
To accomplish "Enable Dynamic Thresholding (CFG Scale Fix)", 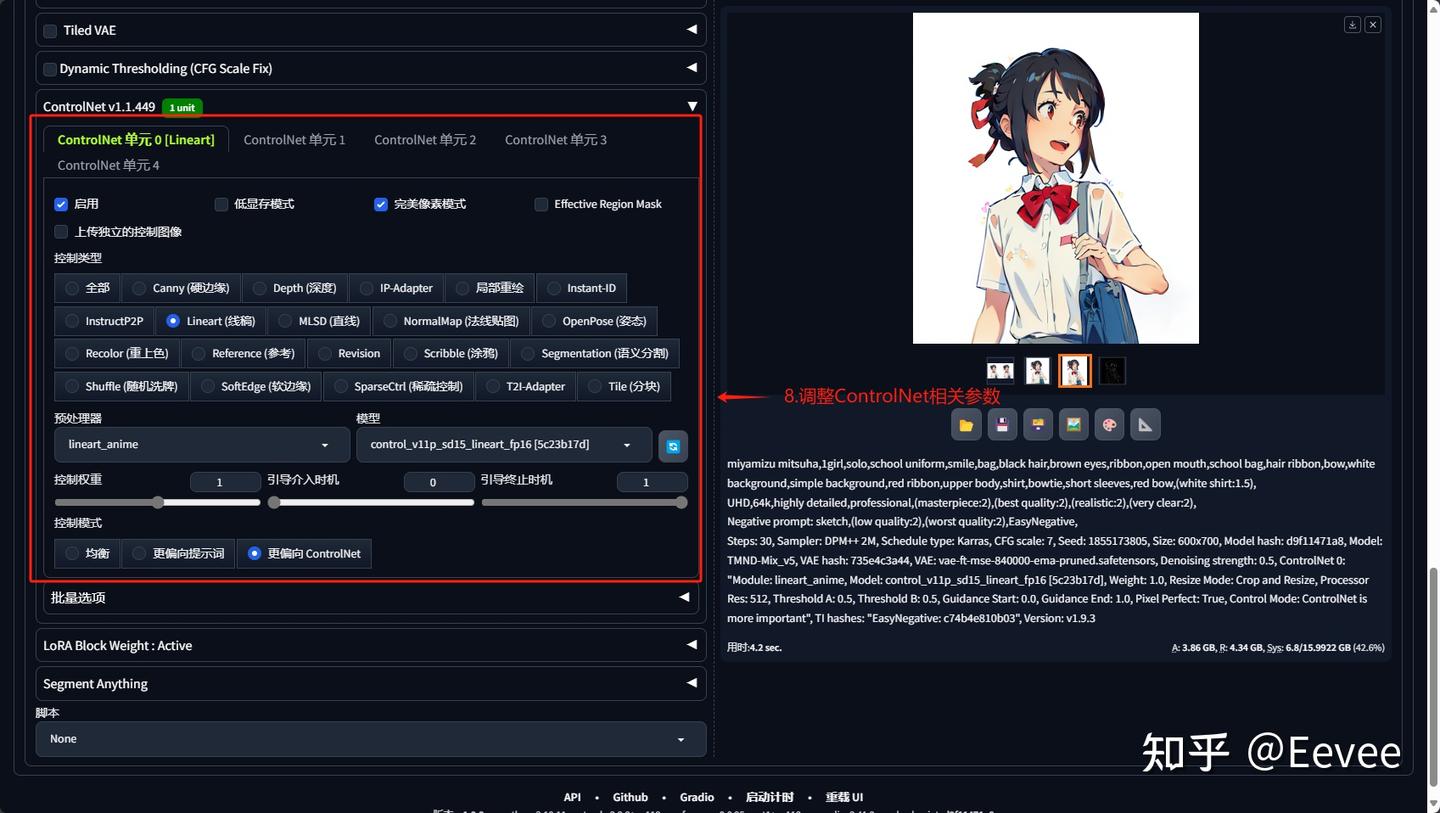I will click(x=50, y=69).
